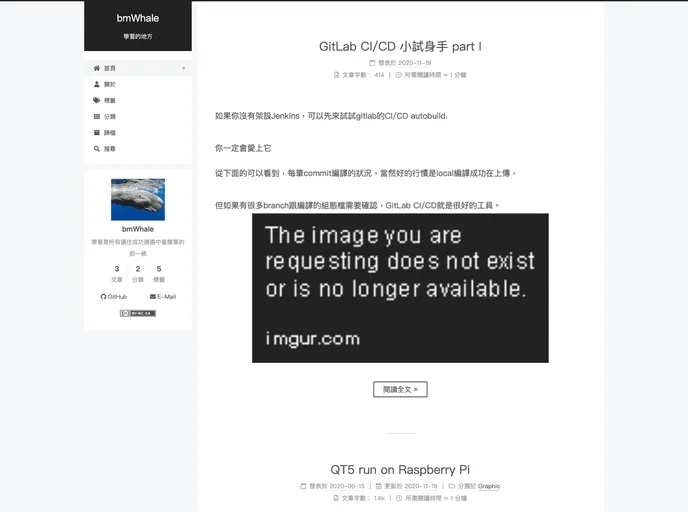The height and width of the screenshot is (512, 688).
Task: Click the word count '414' text
Action: (379, 75)
